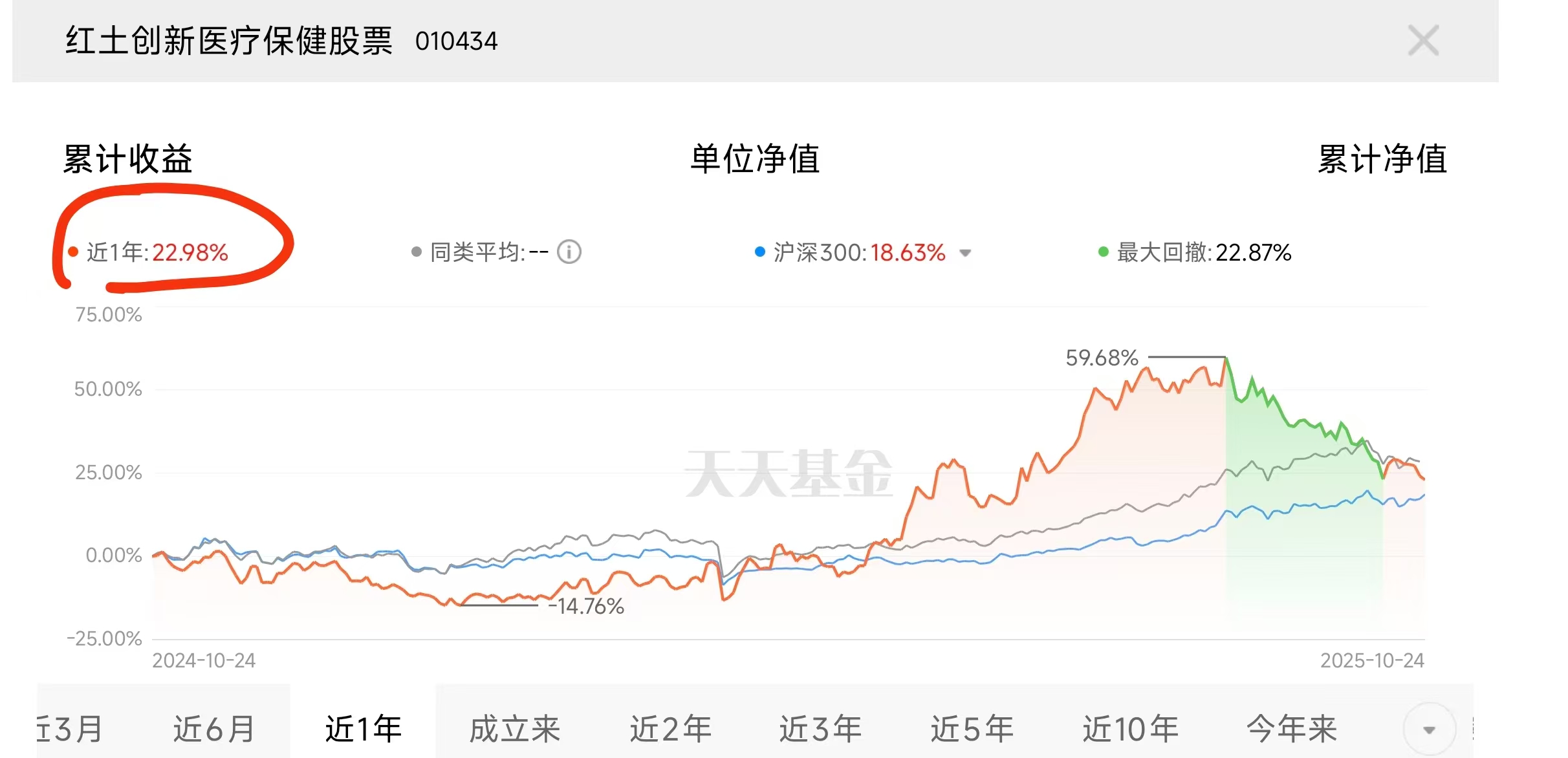
Task: Toggle the orange 近1年 series dot
Action: (73, 252)
